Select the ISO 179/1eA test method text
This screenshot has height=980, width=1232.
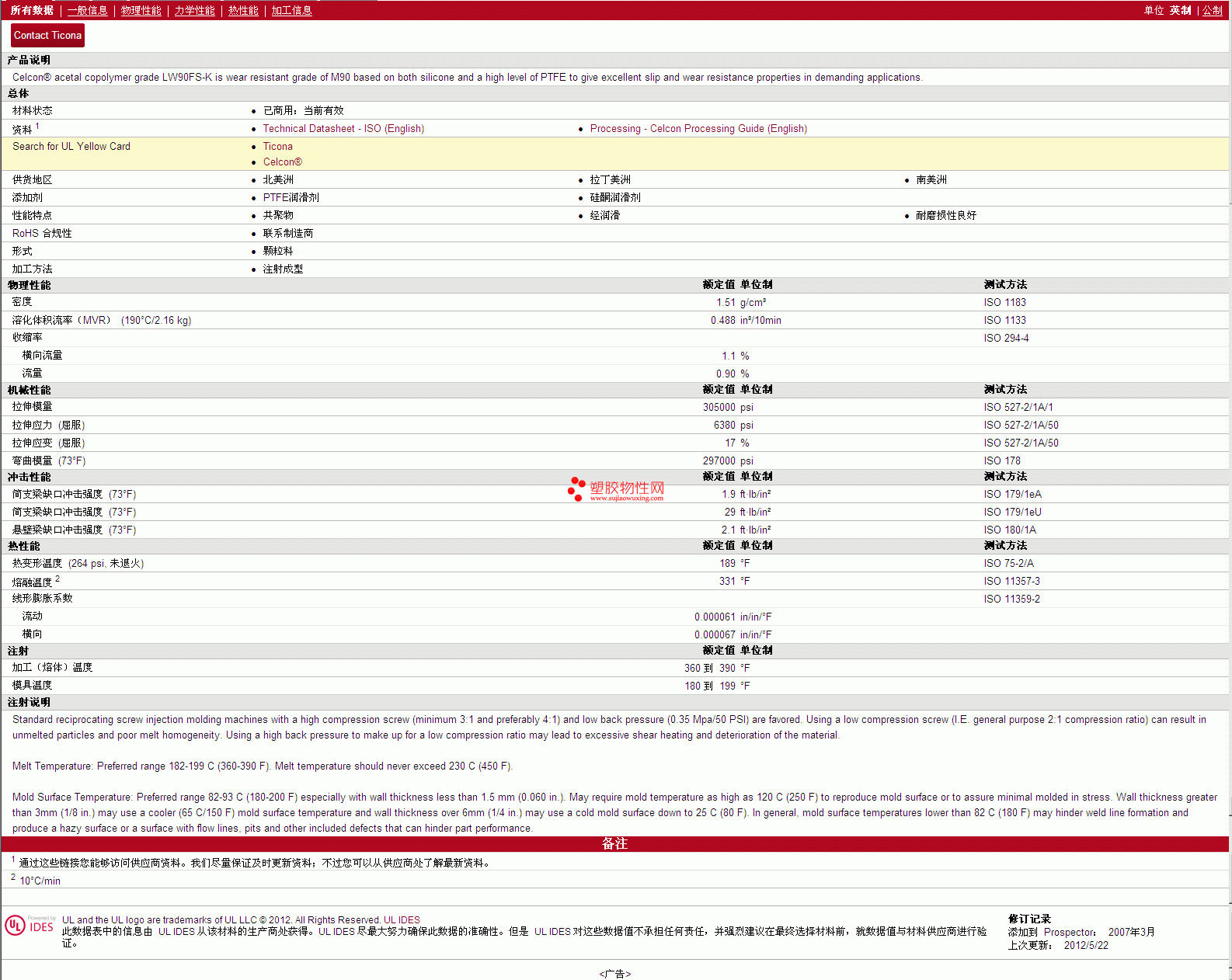[1013, 495]
